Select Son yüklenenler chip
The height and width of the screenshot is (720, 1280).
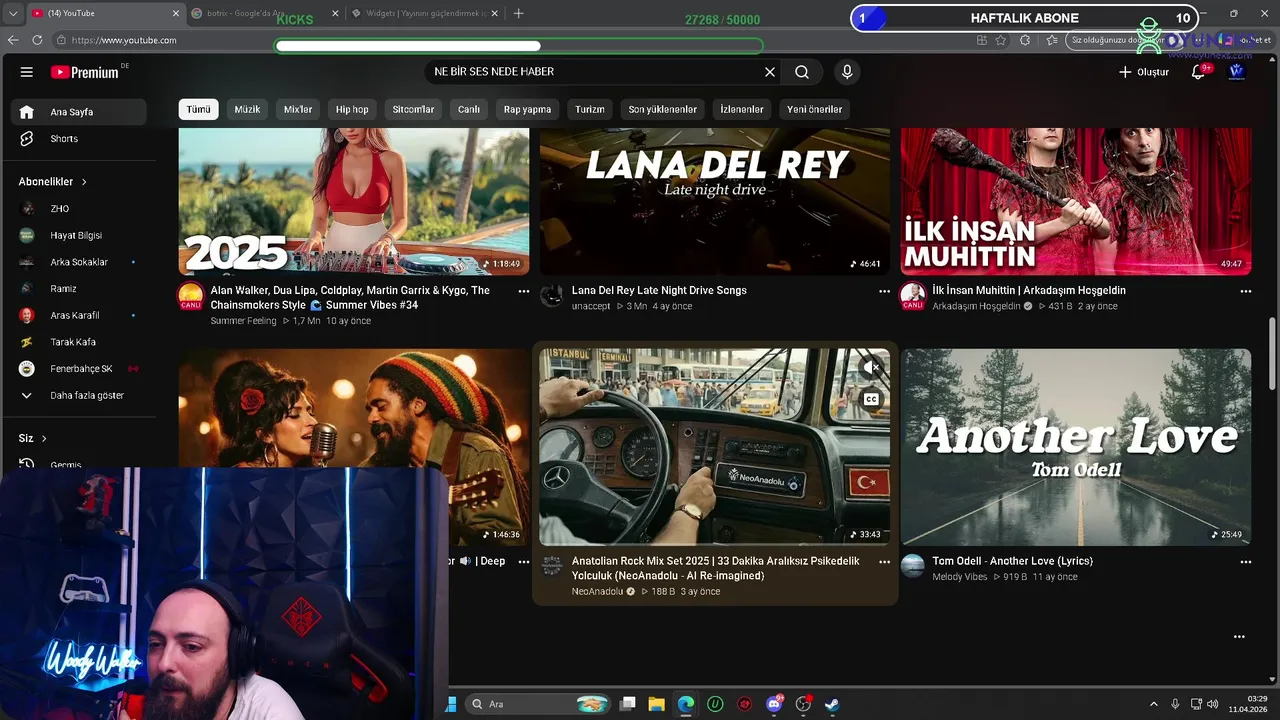pyautogui.click(x=662, y=109)
